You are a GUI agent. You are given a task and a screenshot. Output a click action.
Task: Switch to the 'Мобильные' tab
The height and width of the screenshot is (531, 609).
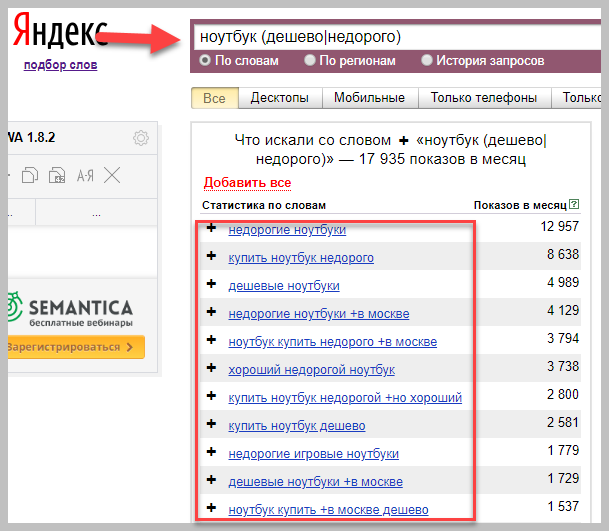point(369,97)
